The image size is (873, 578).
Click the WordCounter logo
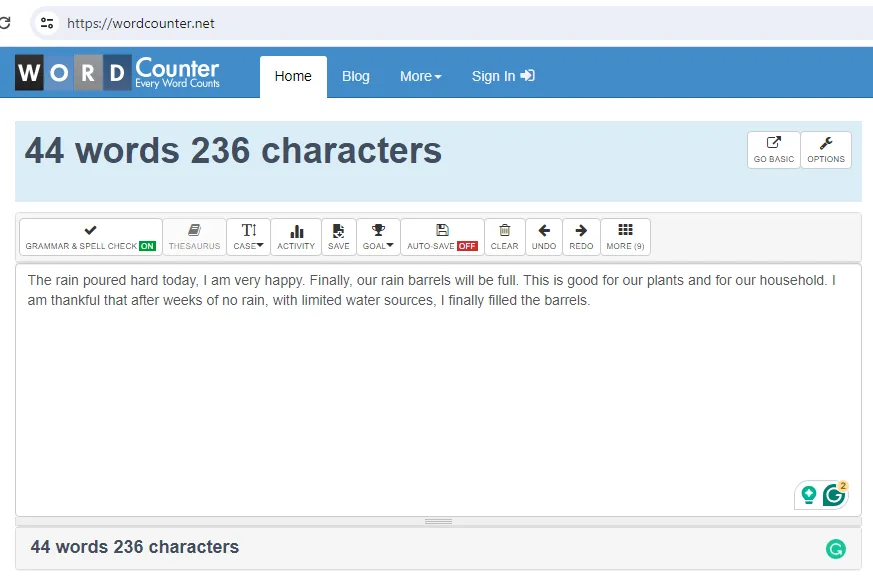click(117, 72)
